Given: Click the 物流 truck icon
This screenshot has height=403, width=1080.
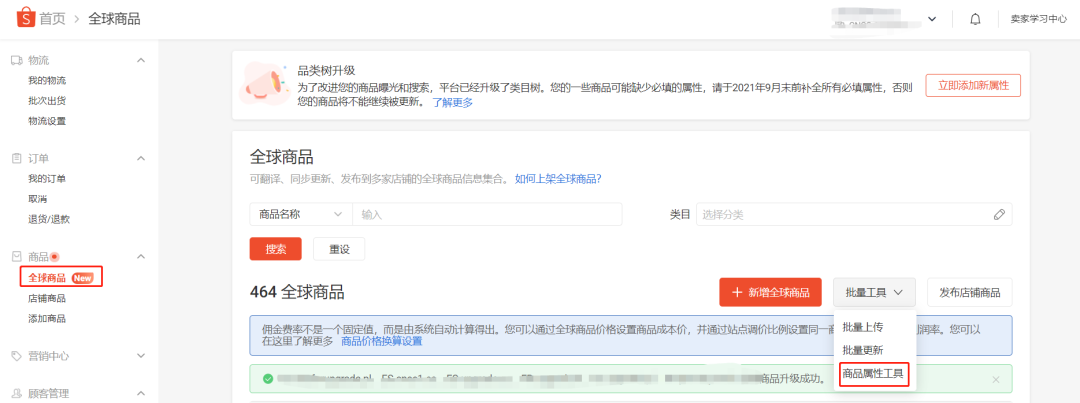Looking at the screenshot, I should pos(16,60).
